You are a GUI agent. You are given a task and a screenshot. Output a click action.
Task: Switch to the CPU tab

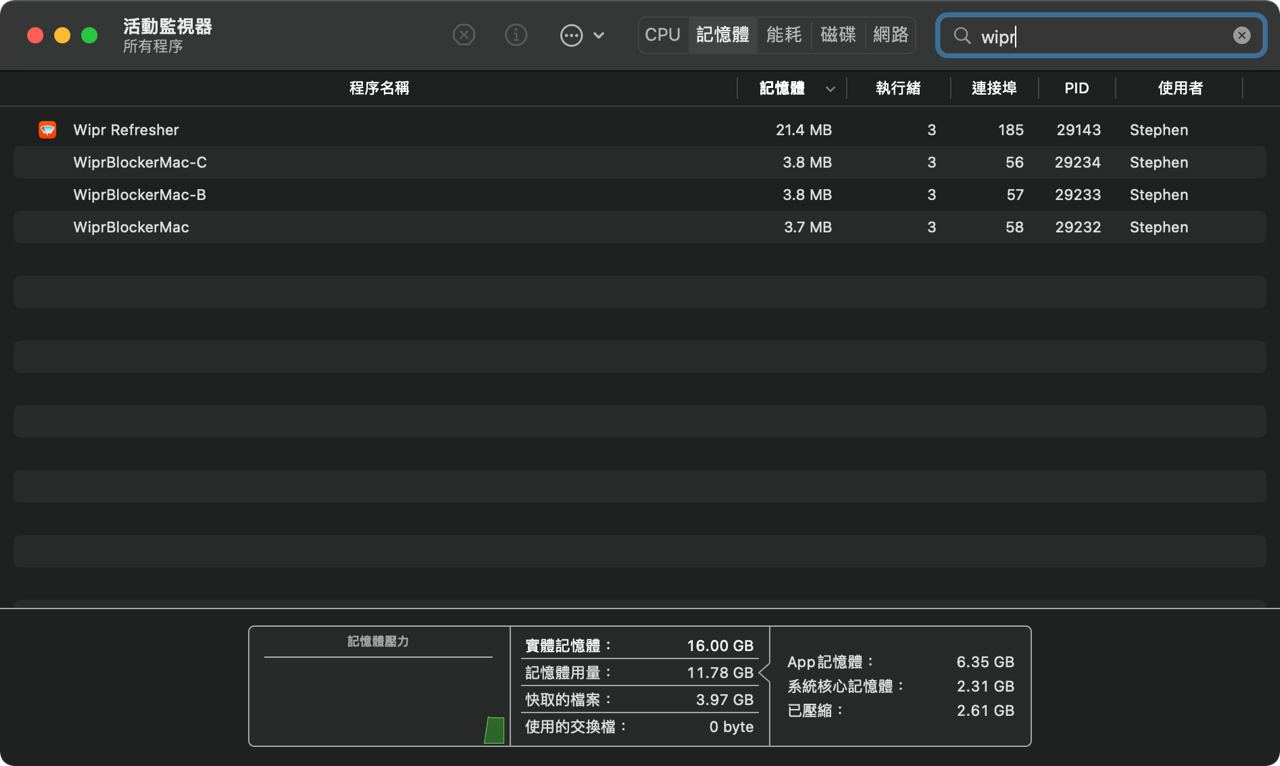pyautogui.click(x=663, y=35)
